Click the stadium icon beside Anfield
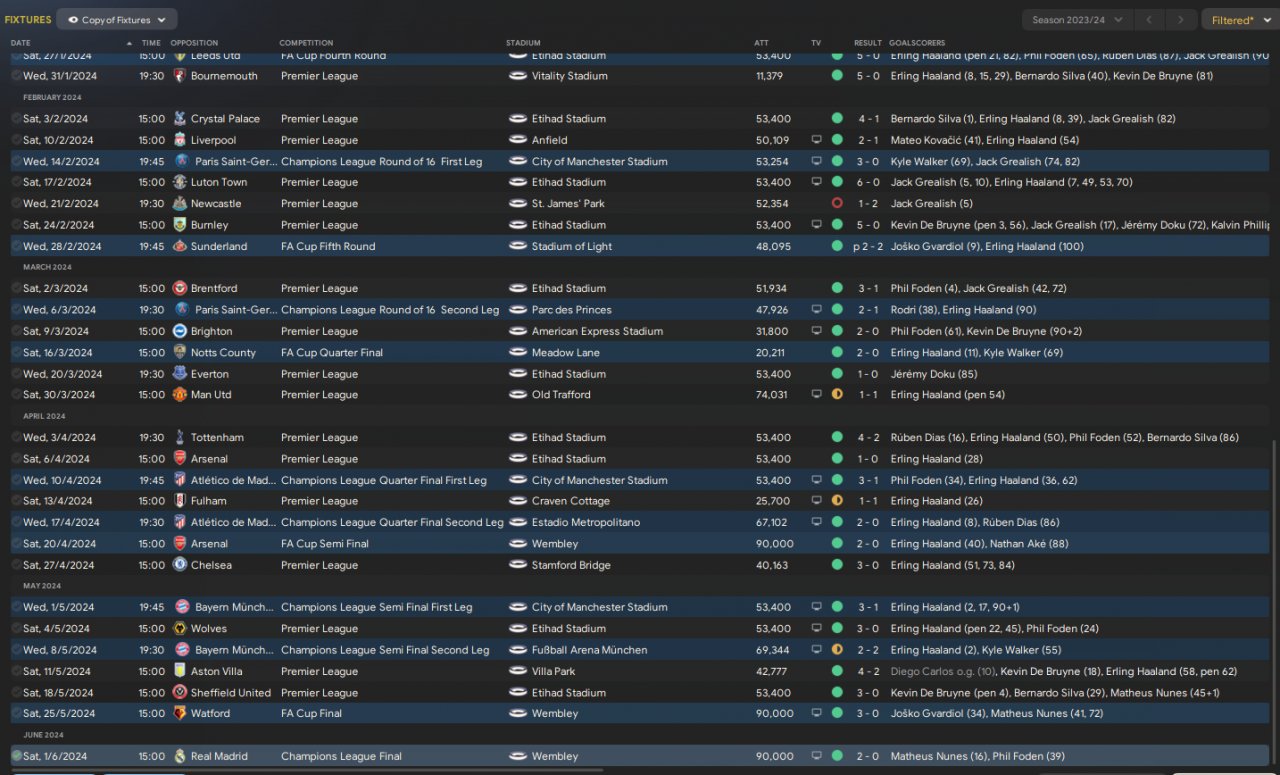Viewport: 1280px width, 775px height. click(518, 140)
